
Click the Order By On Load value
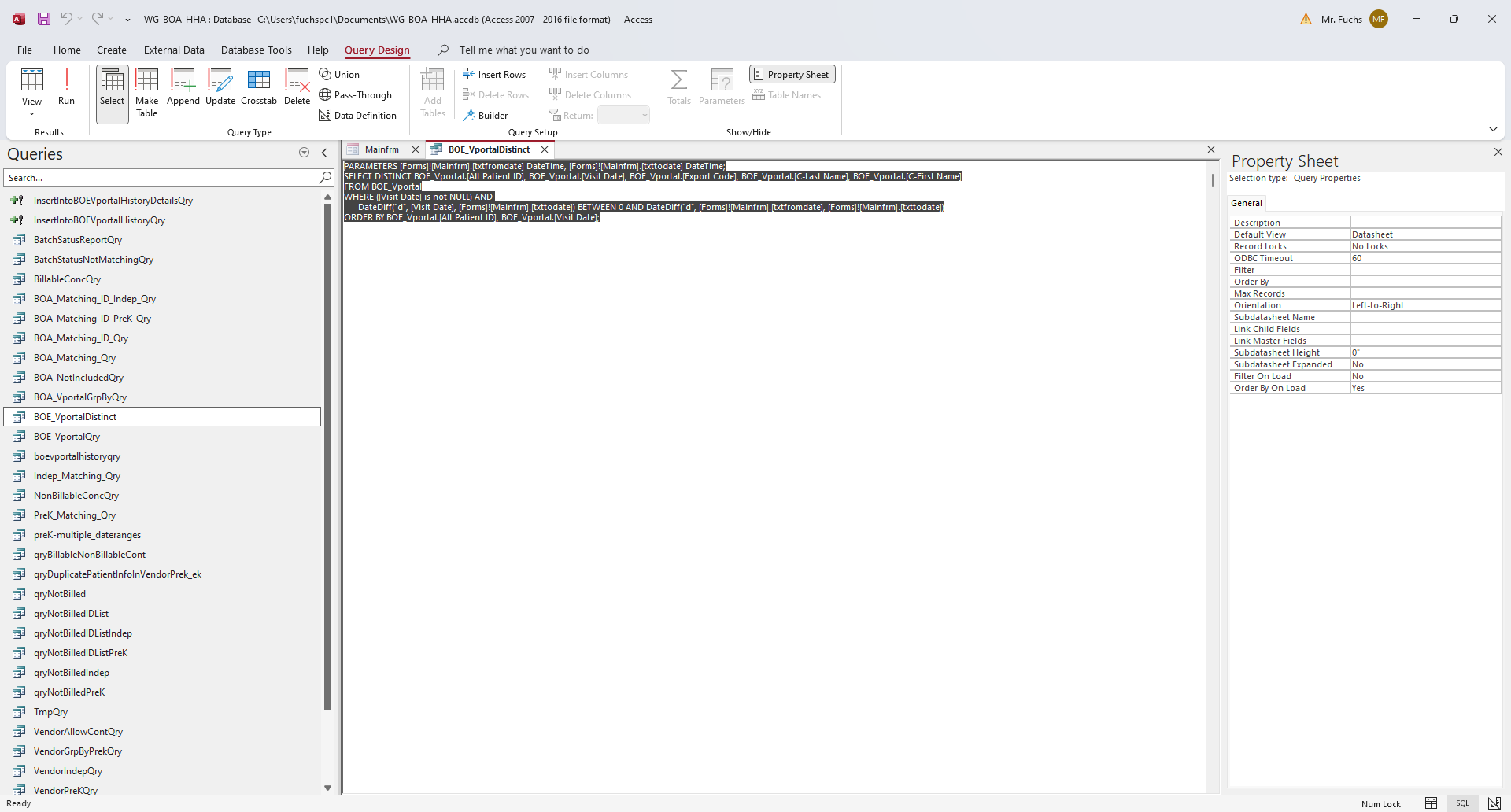point(1425,388)
